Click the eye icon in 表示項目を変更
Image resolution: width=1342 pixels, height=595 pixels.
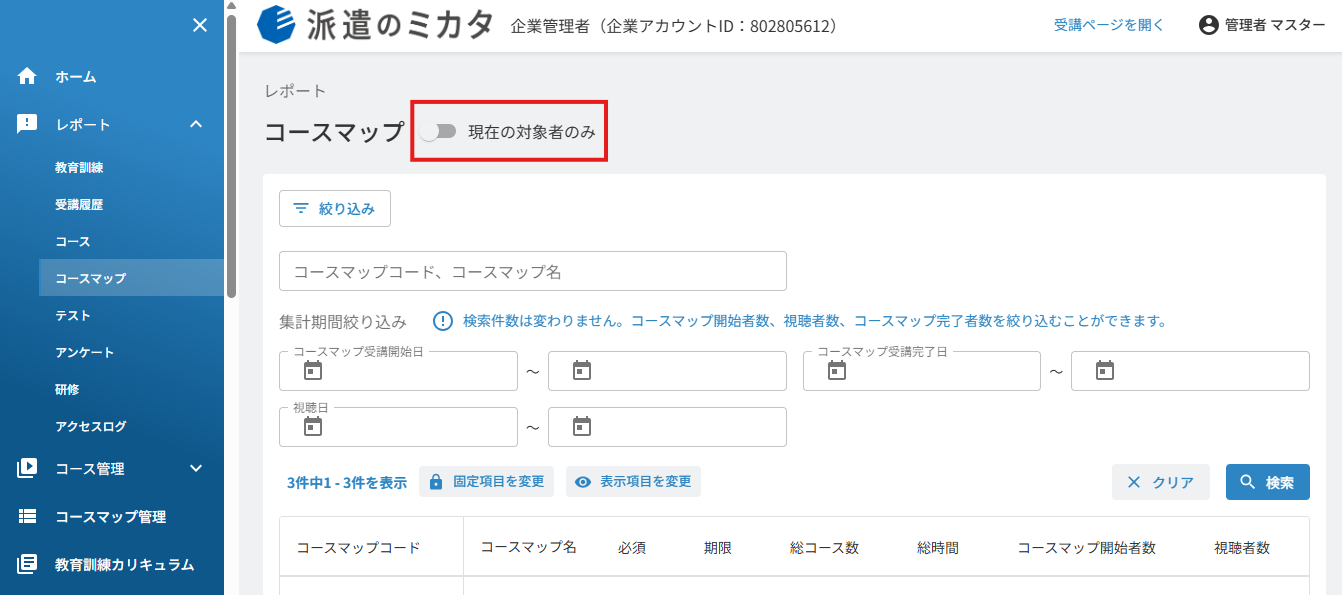point(583,482)
